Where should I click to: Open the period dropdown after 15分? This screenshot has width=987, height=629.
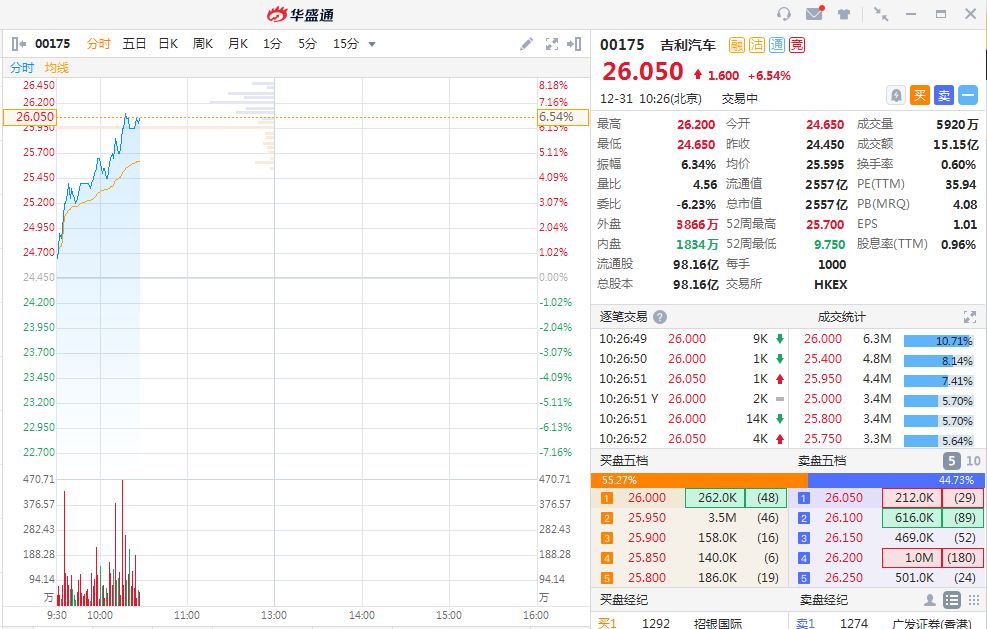point(372,44)
